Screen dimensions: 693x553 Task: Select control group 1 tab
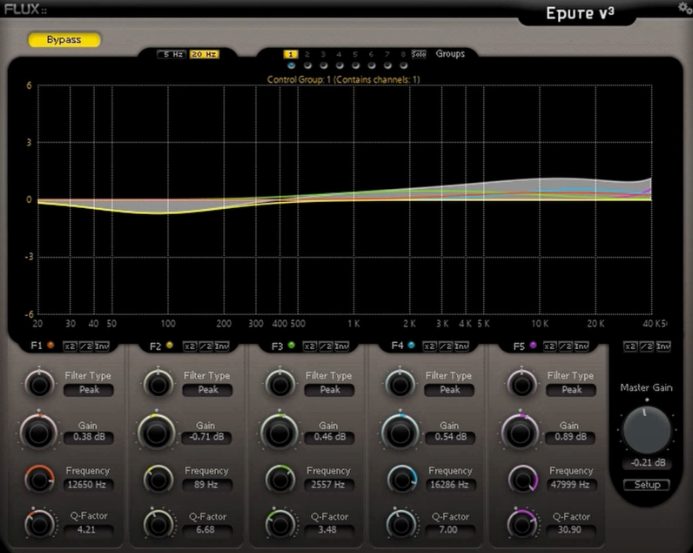291,54
